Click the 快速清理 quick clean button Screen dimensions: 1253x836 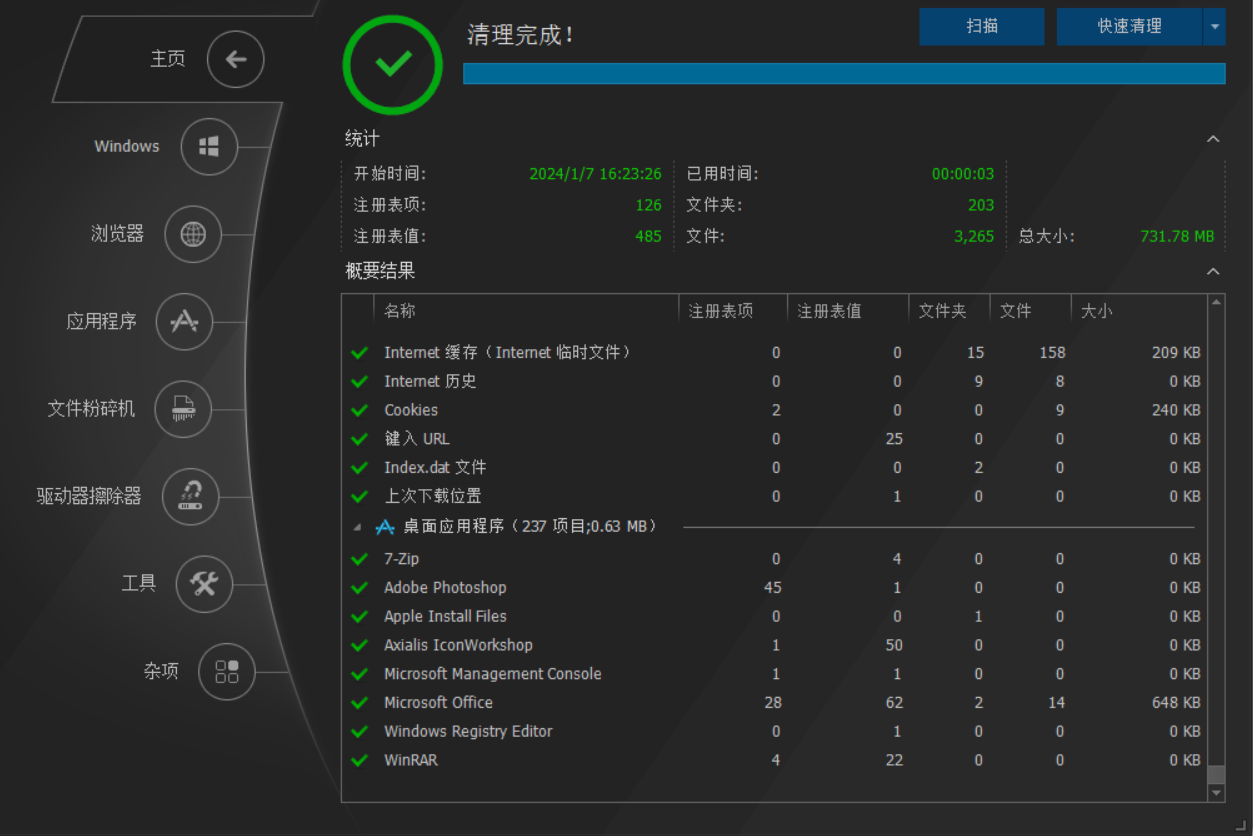click(x=1130, y=26)
